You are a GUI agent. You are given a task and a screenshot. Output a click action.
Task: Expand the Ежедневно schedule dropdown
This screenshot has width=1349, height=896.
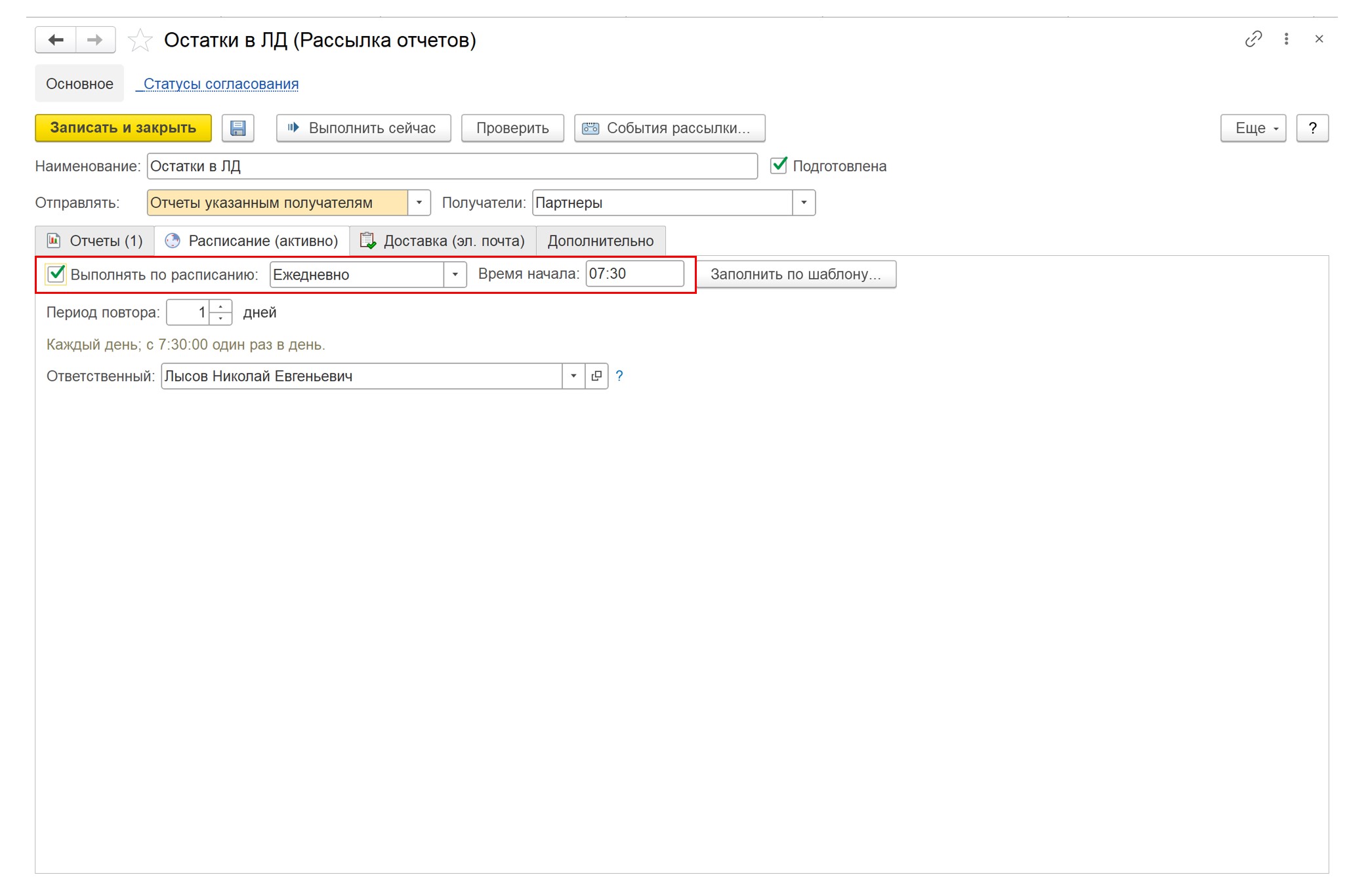(x=455, y=274)
